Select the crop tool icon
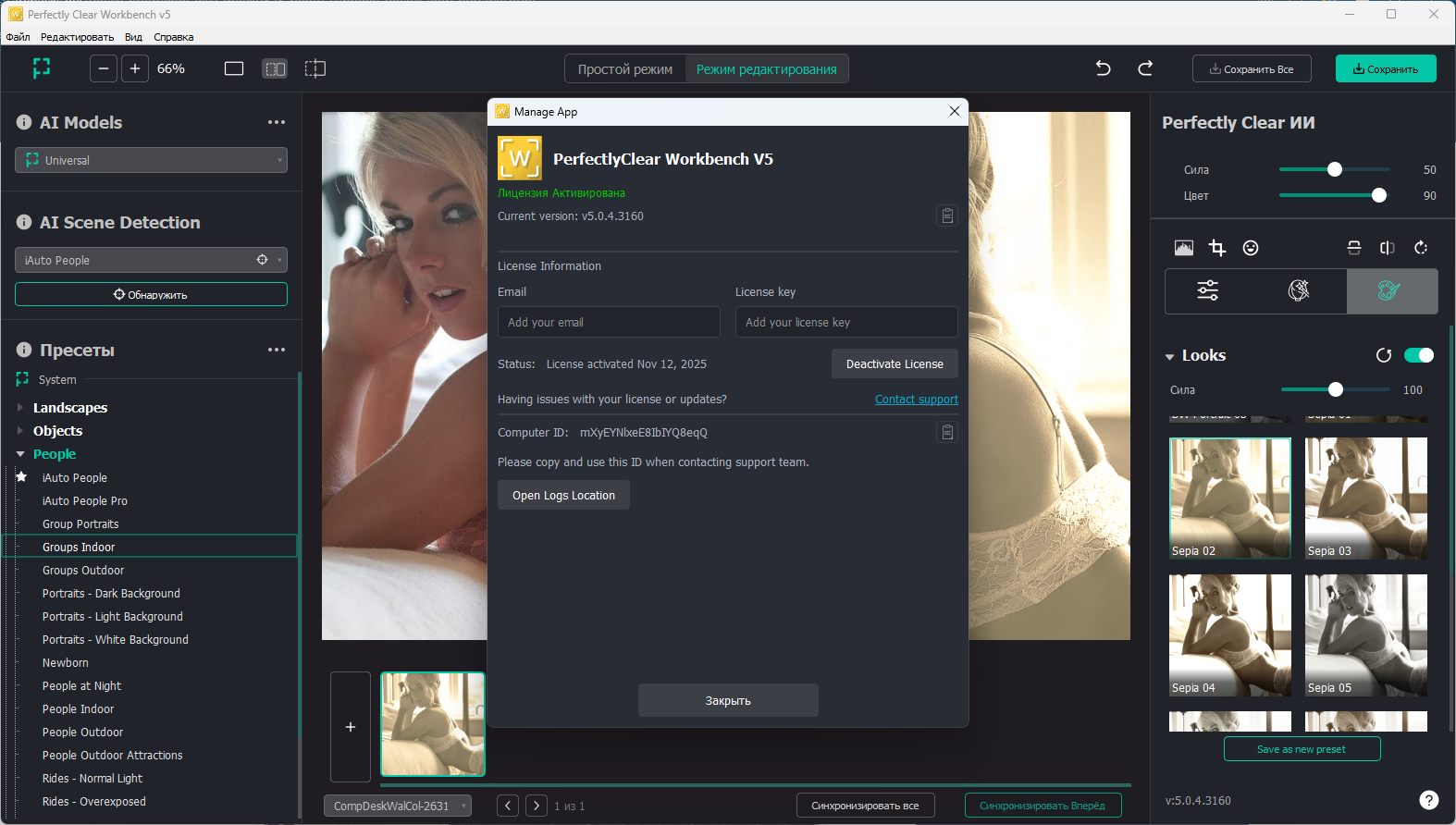The width and height of the screenshot is (1456, 825). 1217,248
